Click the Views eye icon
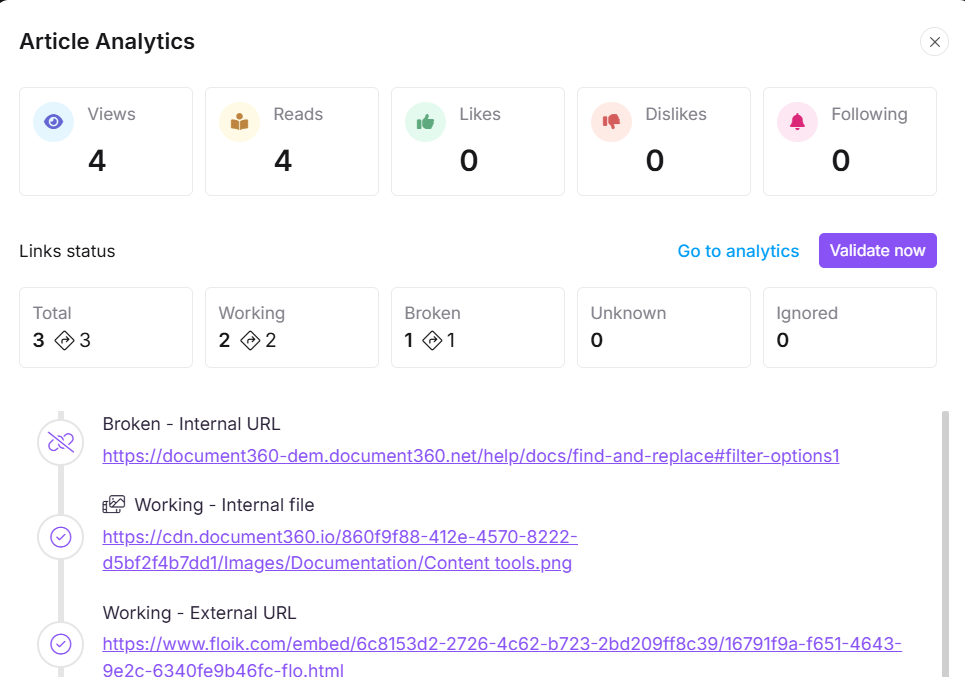 pos(54,122)
